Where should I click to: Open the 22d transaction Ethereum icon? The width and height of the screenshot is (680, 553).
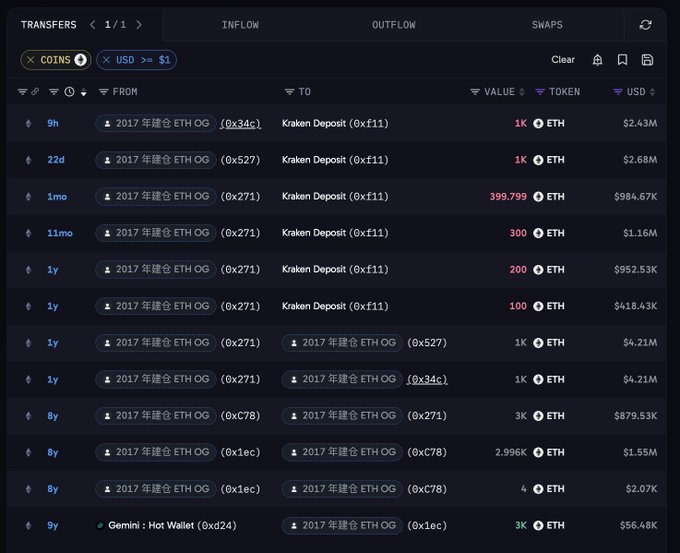(x=28, y=160)
